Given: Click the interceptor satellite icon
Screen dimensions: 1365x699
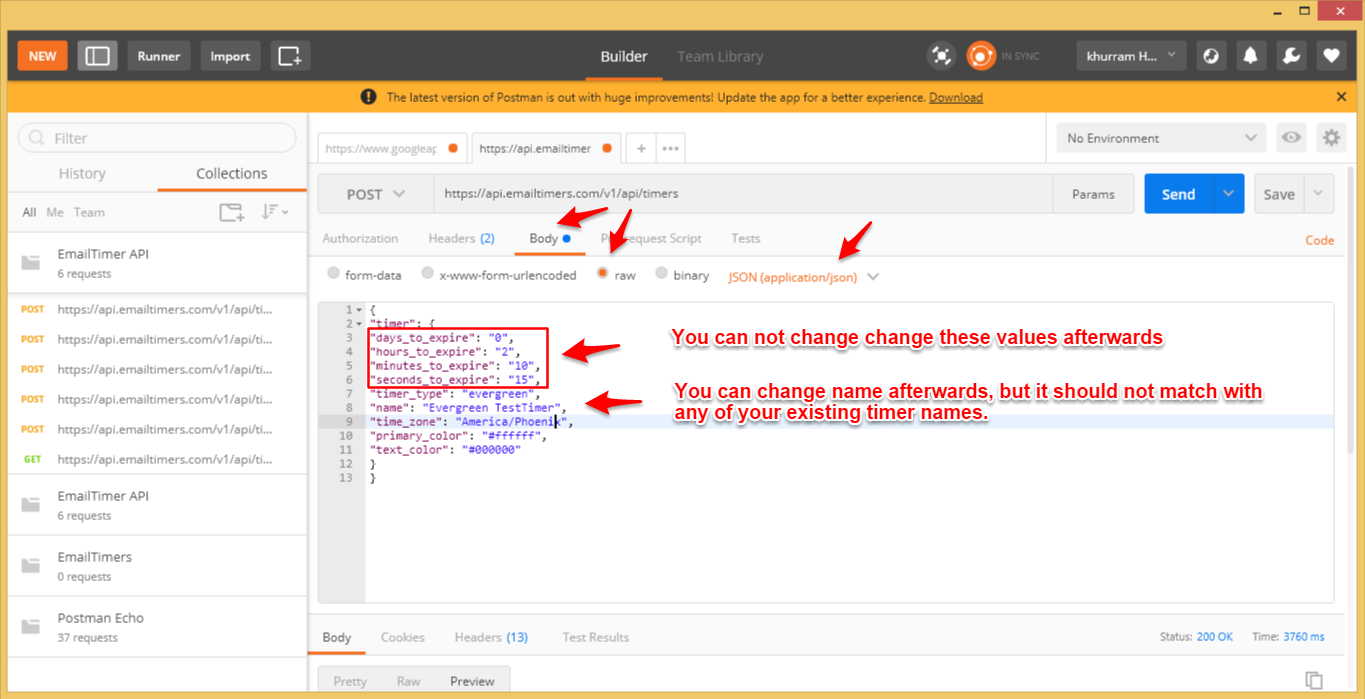Looking at the screenshot, I should click(941, 56).
